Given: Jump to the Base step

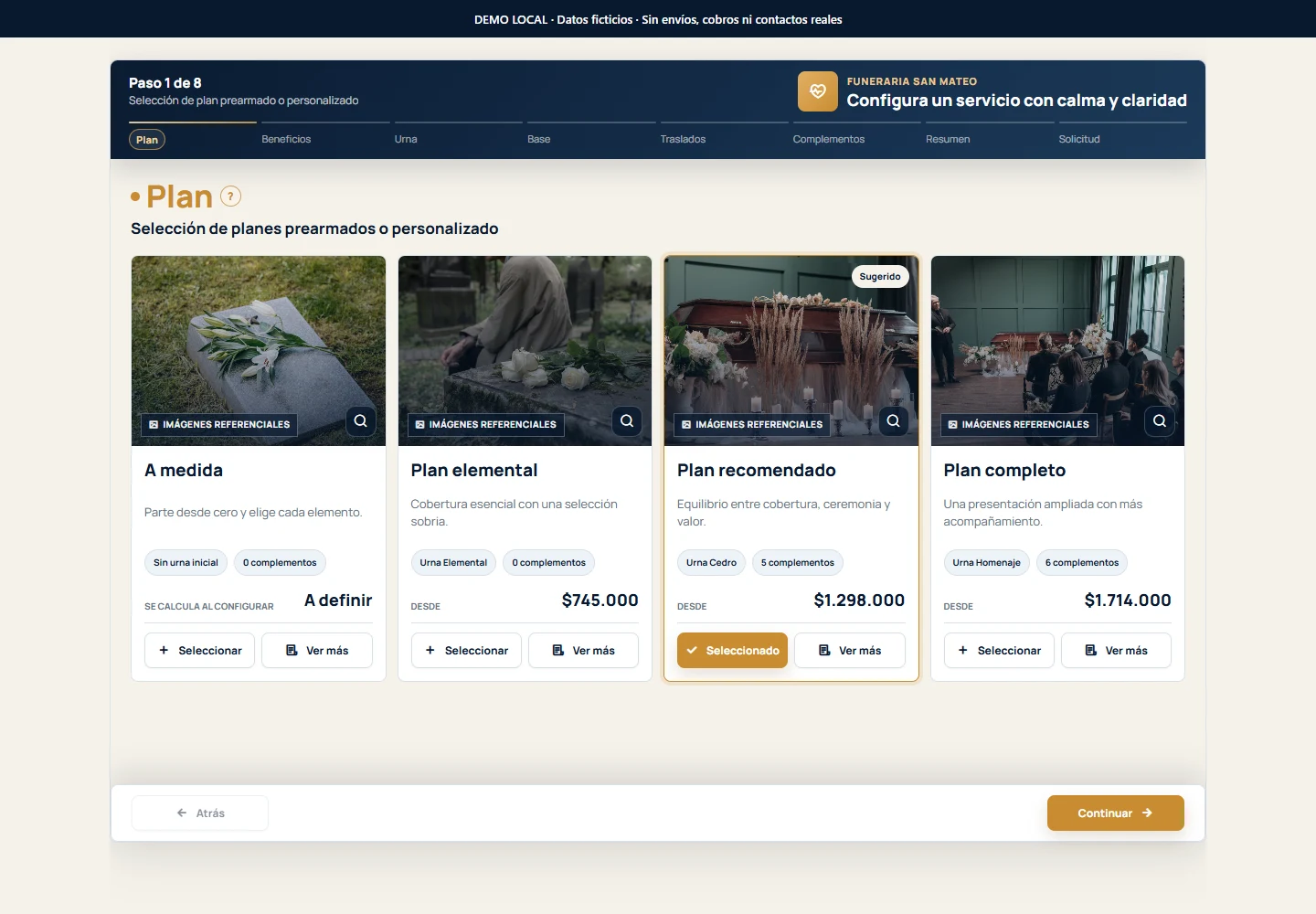Looking at the screenshot, I should [x=539, y=139].
